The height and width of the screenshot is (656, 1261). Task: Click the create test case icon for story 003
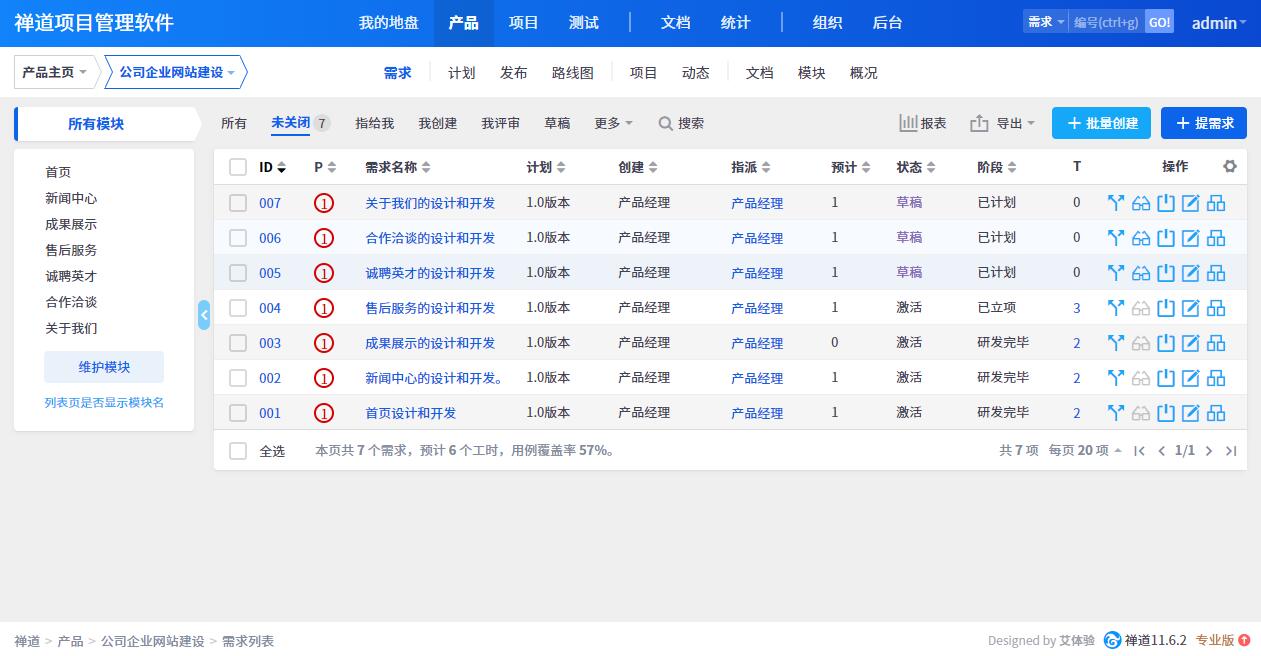click(1216, 343)
